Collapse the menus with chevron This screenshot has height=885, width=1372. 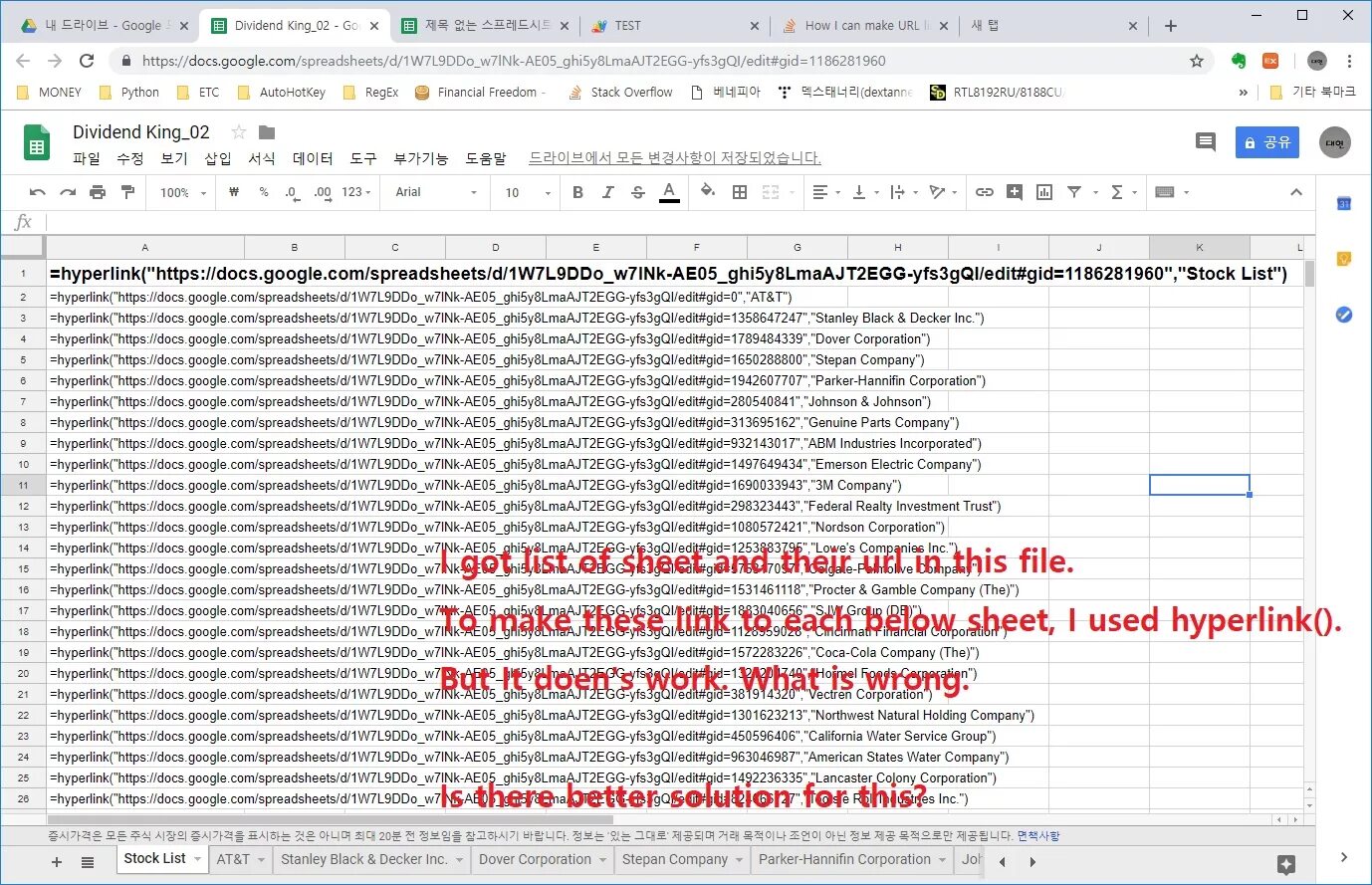(x=1295, y=192)
